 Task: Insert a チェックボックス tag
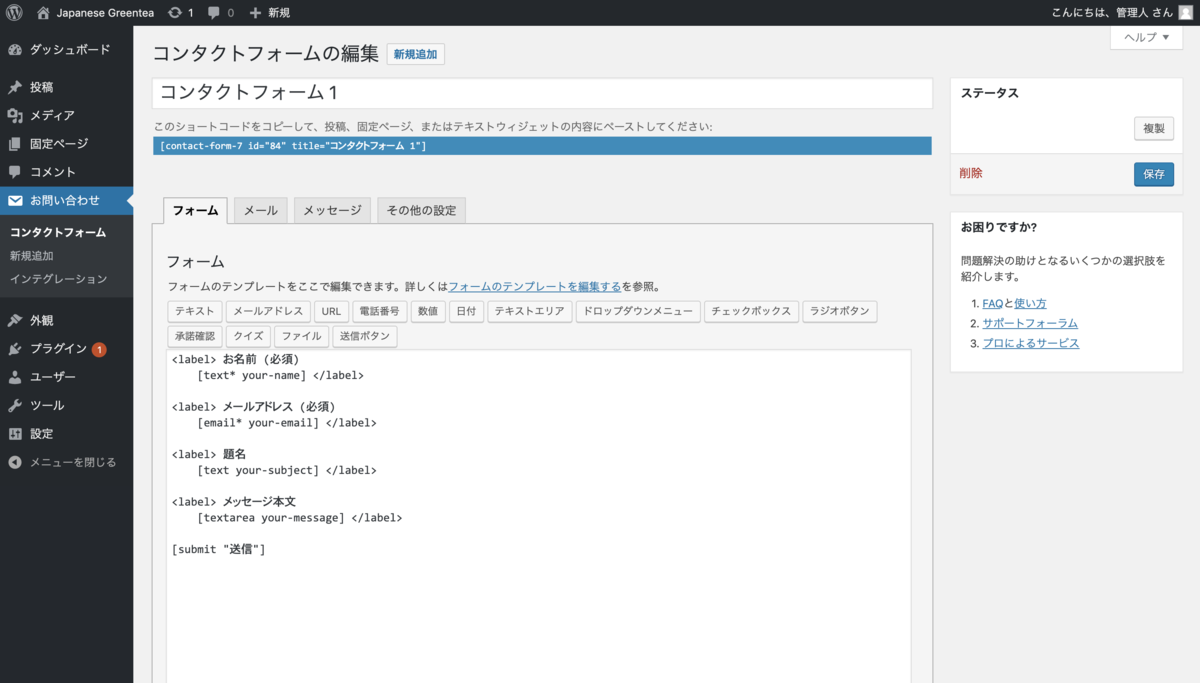pos(751,311)
